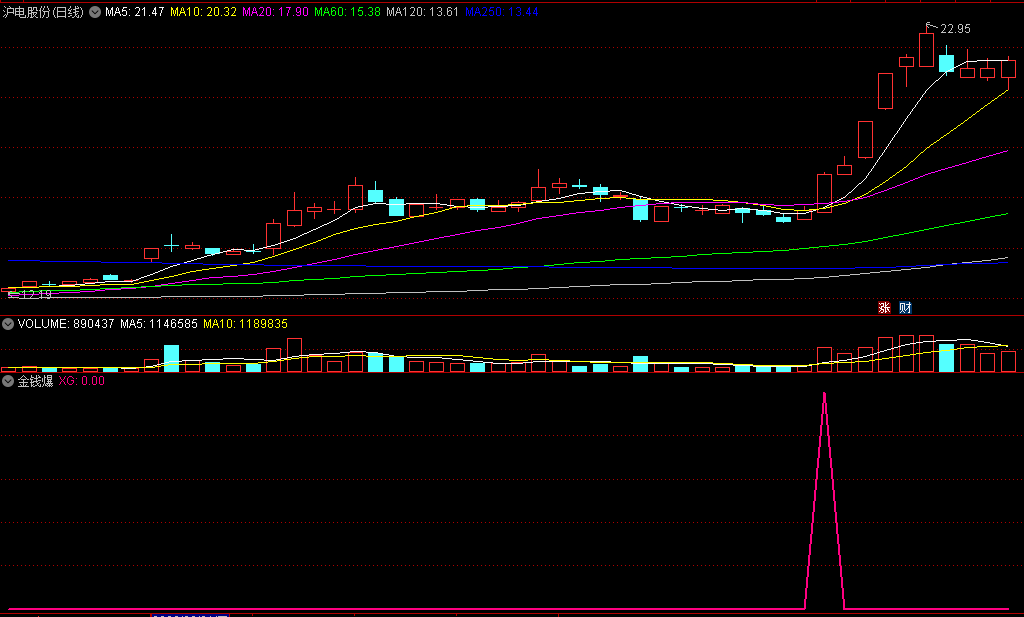Select the stock title 沪电股份(日线)
Image resolution: width=1024 pixels, height=617 pixels.
[43, 12]
